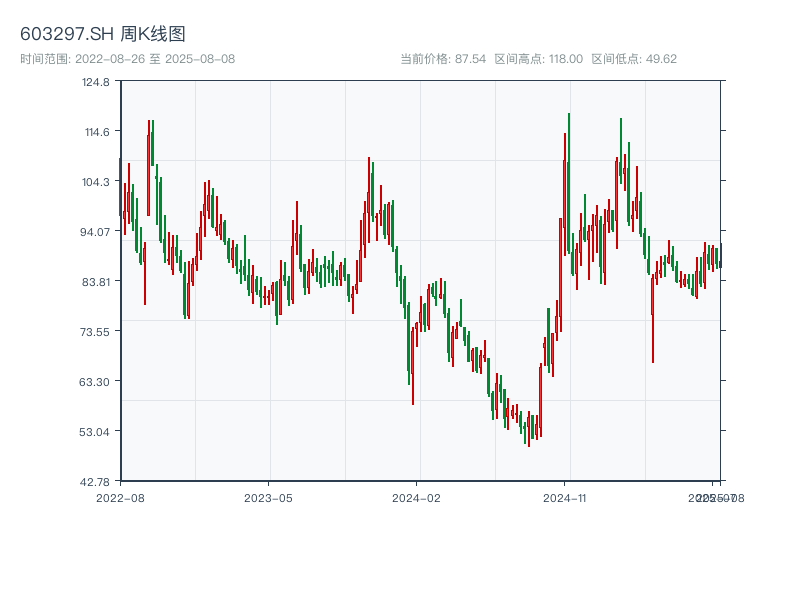Click the tallest green candlestick peak near 2024-11
The image size is (800, 600).
click(569, 184)
